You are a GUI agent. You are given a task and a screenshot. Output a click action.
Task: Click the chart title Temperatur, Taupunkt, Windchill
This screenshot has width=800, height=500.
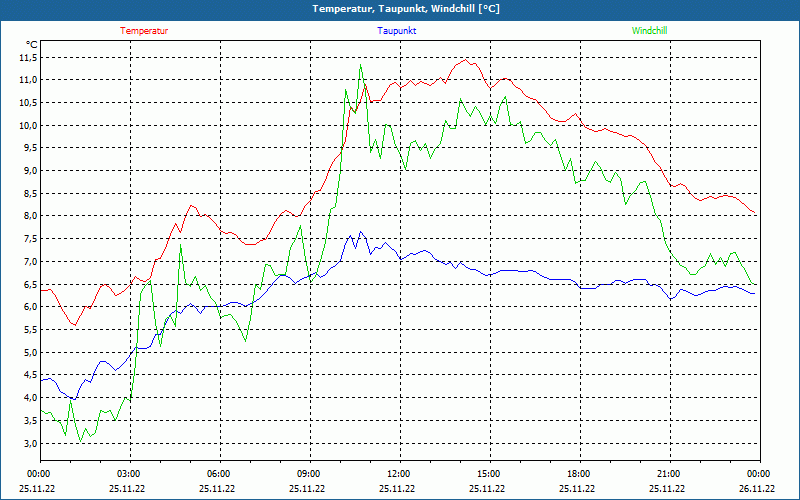406,9
